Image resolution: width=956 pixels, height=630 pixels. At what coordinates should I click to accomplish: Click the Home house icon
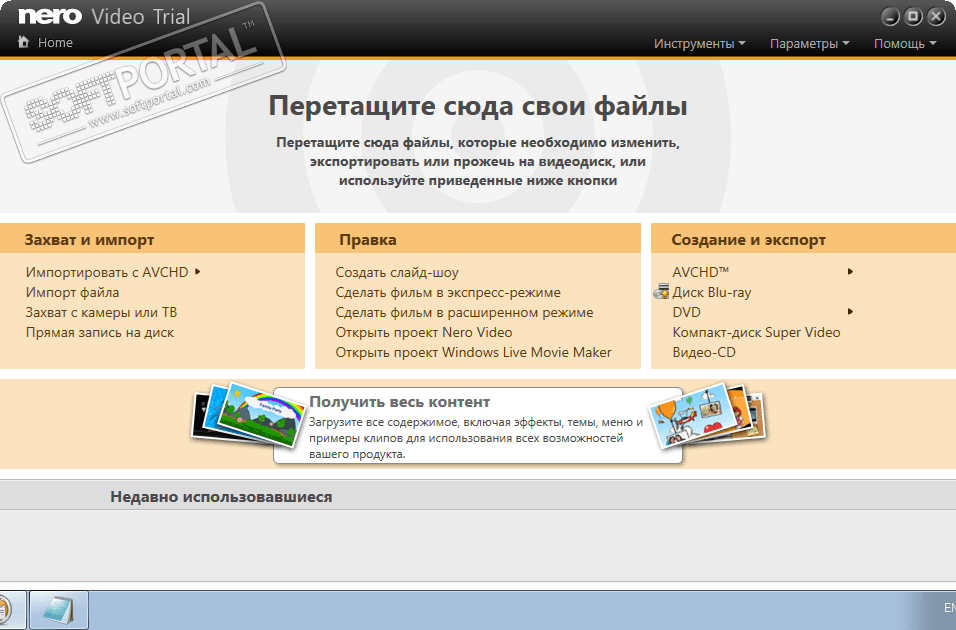pos(23,42)
